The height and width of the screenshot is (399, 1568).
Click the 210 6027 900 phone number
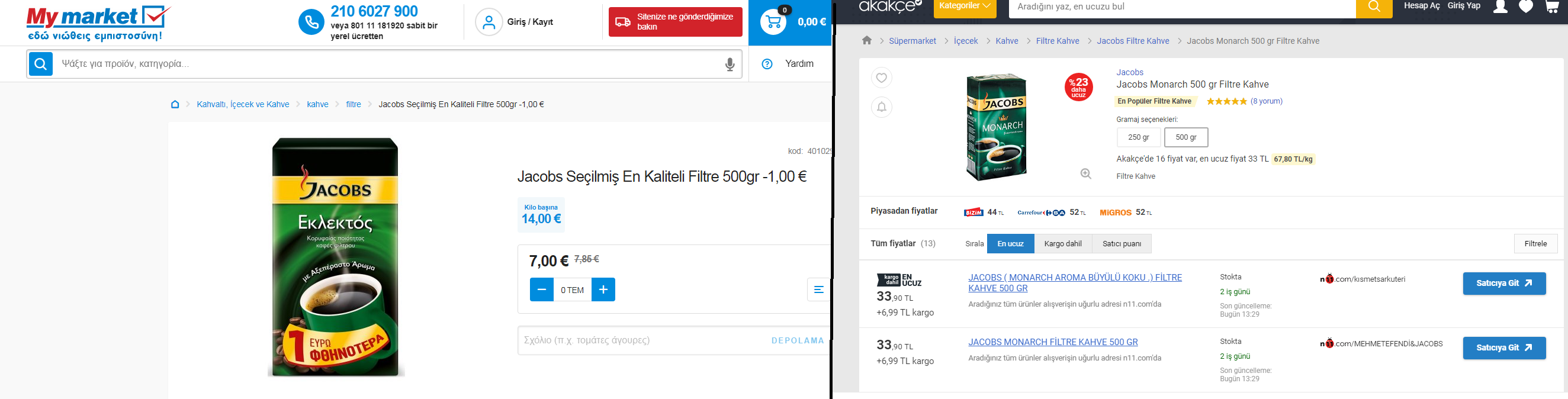[x=374, y=11]
